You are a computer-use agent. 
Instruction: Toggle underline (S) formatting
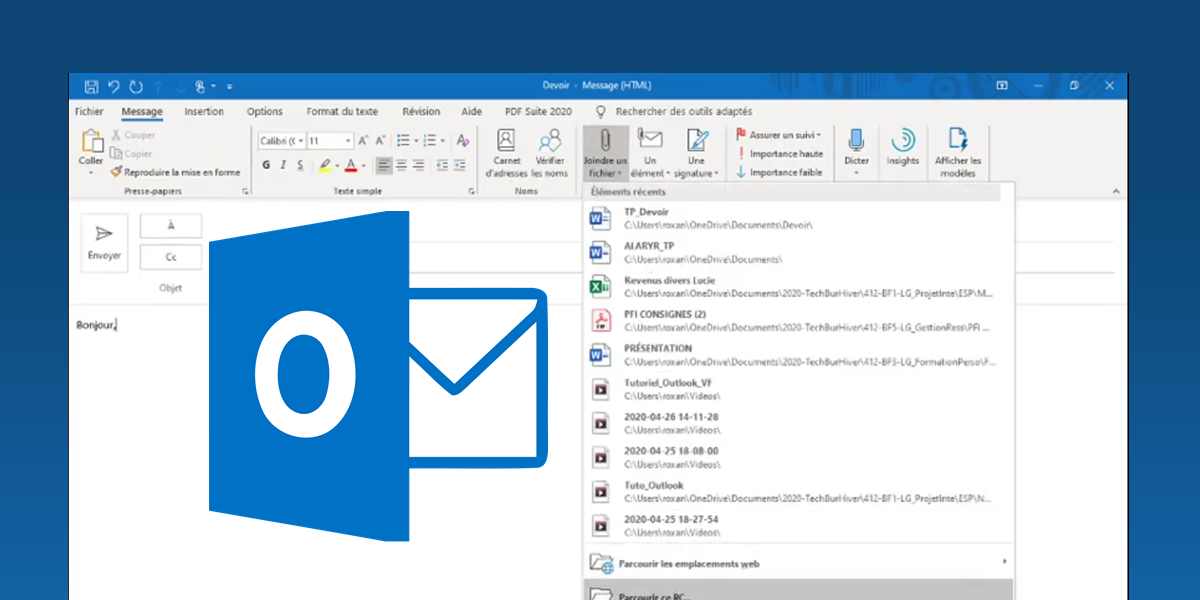(x=301, y=166)
